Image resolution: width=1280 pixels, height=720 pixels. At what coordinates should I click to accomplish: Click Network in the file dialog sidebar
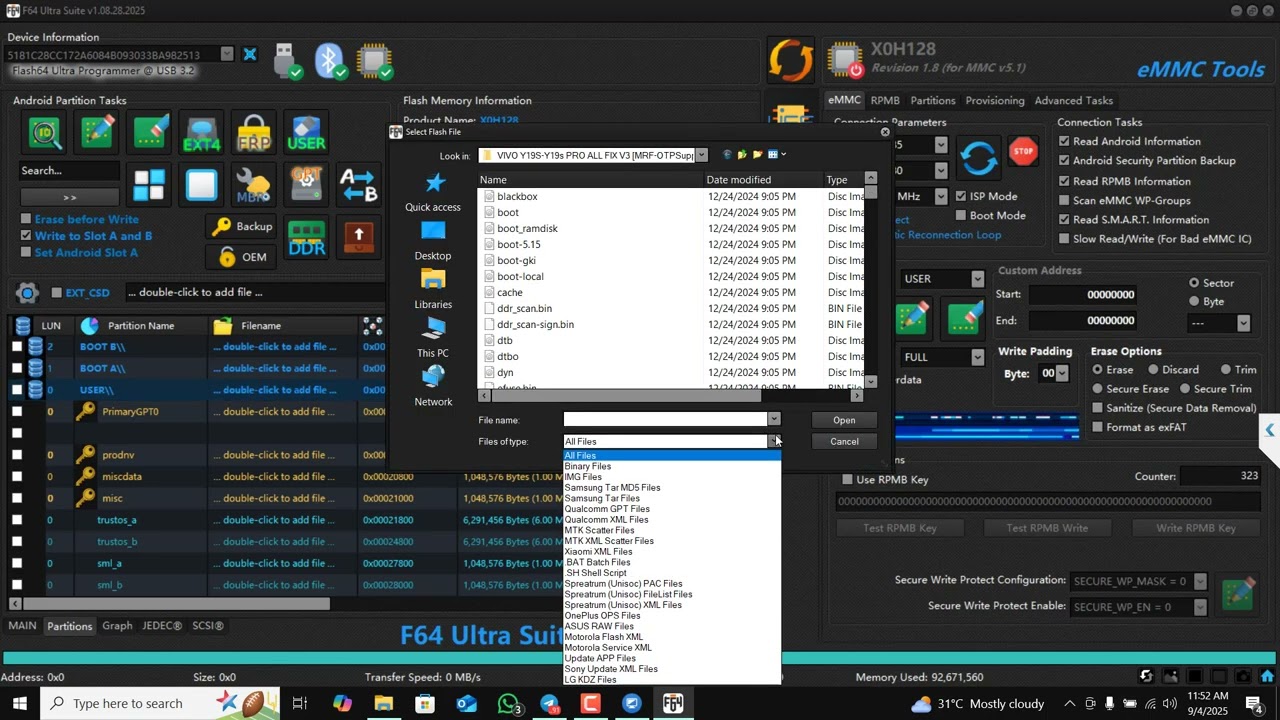tap(433, 386)
